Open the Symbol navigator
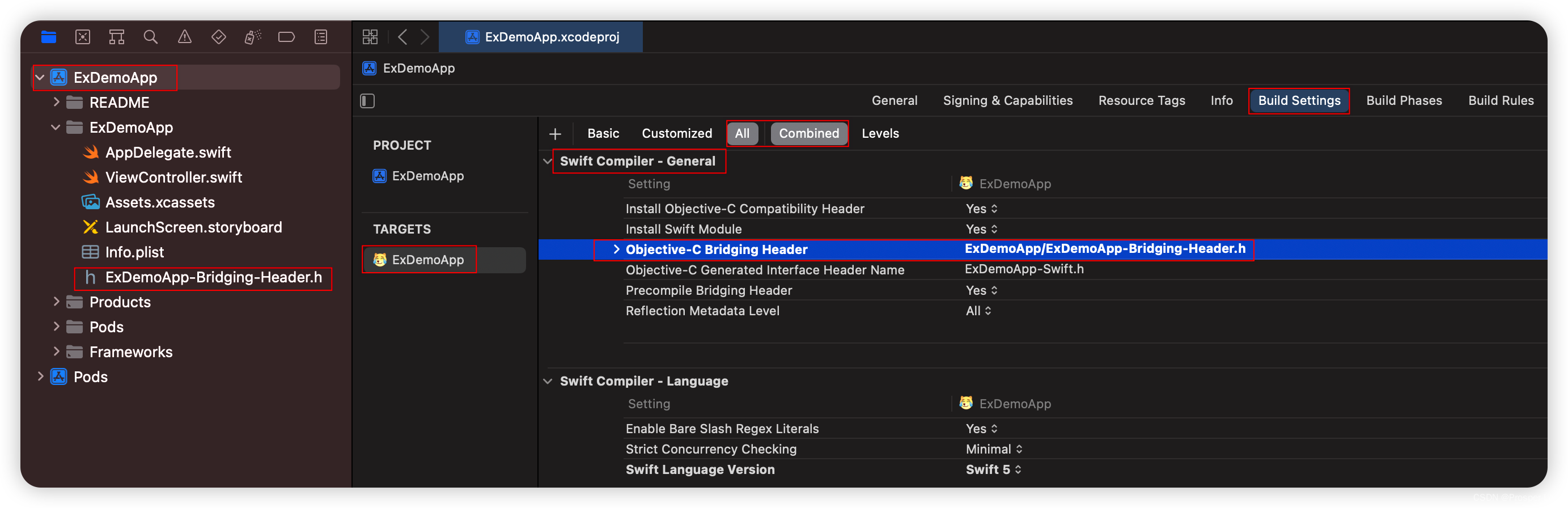 pos(117,37)
